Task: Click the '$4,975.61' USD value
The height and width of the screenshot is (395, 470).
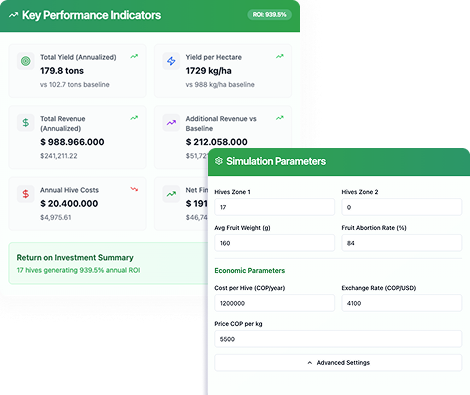Action: coord(56,217)
